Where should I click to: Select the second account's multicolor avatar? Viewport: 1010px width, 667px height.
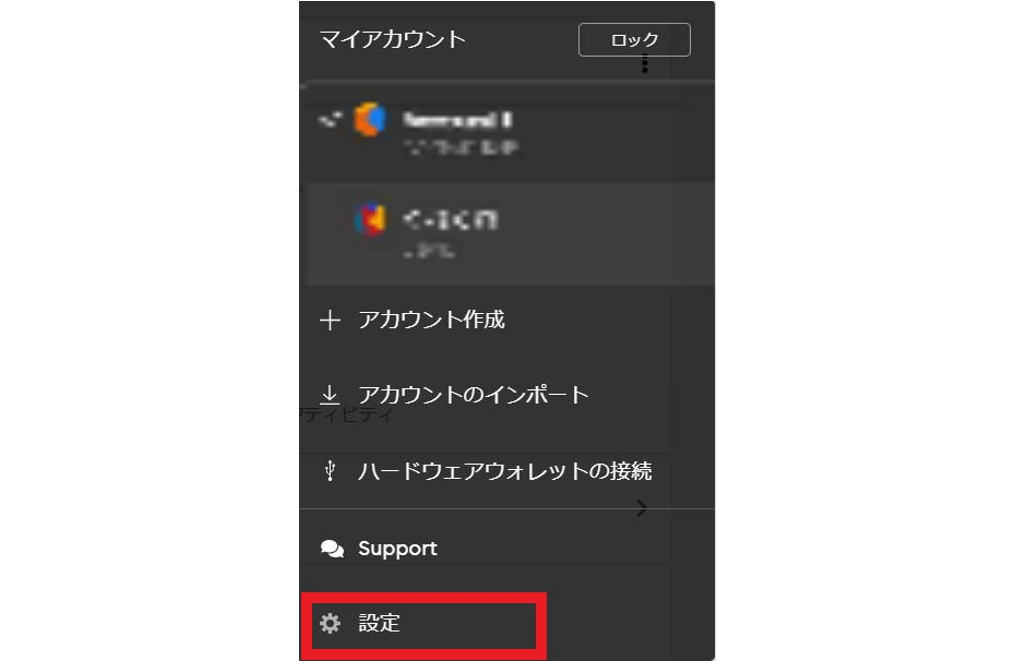click(370, 220)
